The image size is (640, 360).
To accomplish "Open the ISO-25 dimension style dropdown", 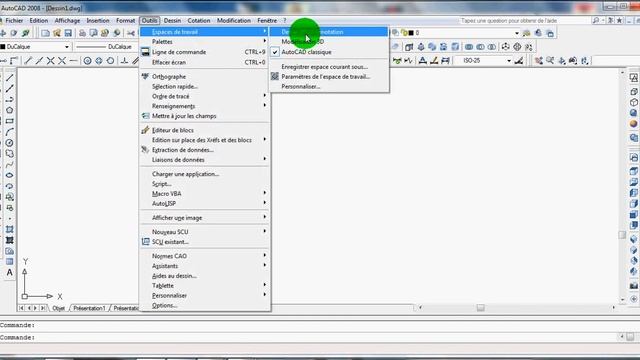I will click(x=509, y=61).
